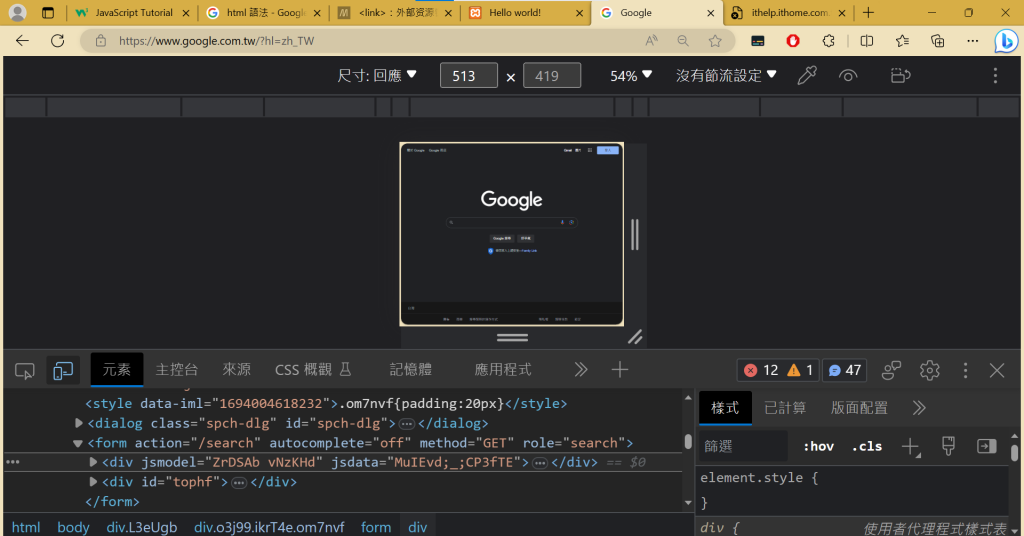Open the 沒有節流設定 throttling dropdown
Image resolution: width=1024 pixels, height=536 pixels.
[726, 76]
